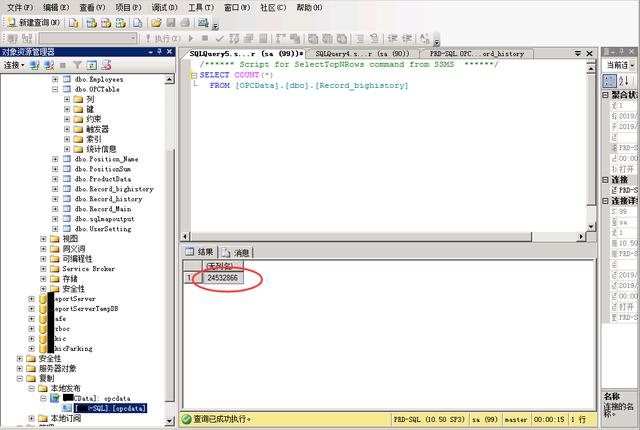Toggle Include Client Statistics icon

[295, 38]
